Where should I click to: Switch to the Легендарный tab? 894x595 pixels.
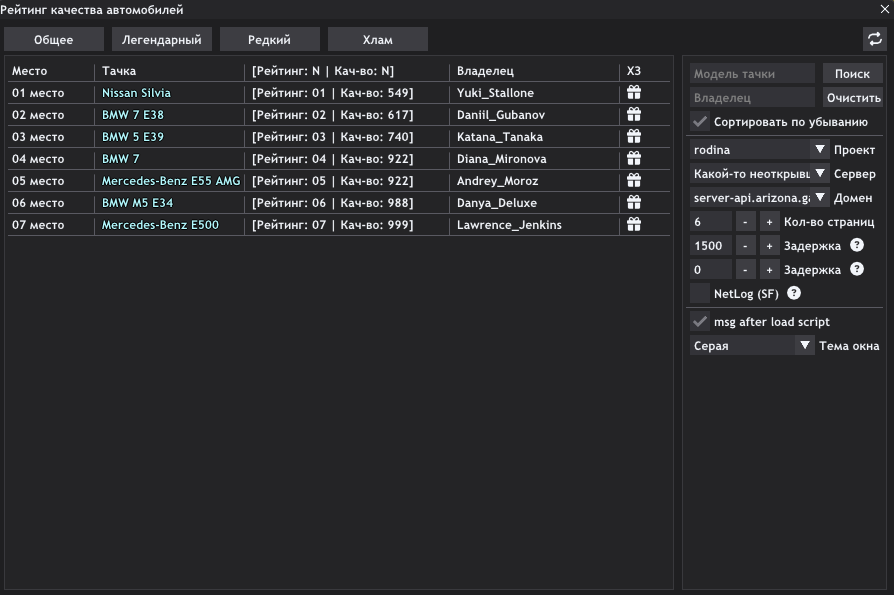[161, 39]
